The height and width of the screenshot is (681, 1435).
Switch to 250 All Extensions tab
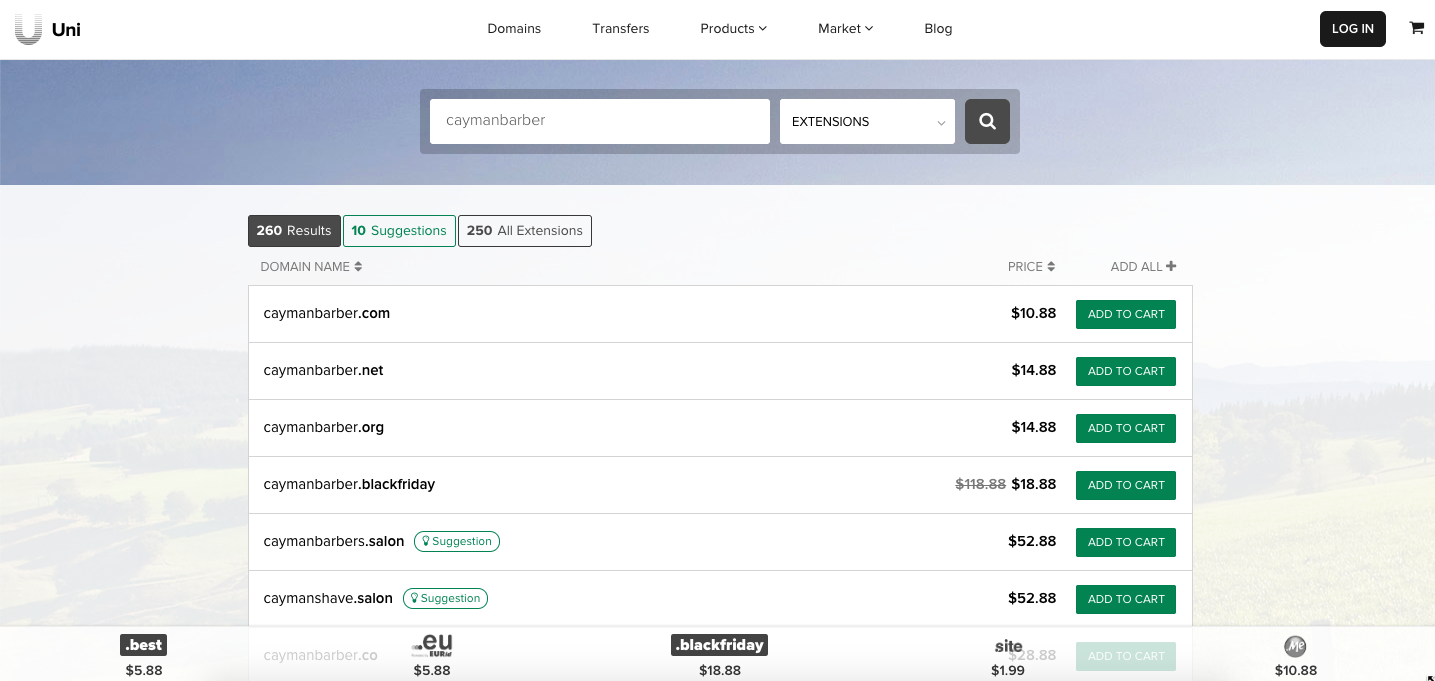525,230
